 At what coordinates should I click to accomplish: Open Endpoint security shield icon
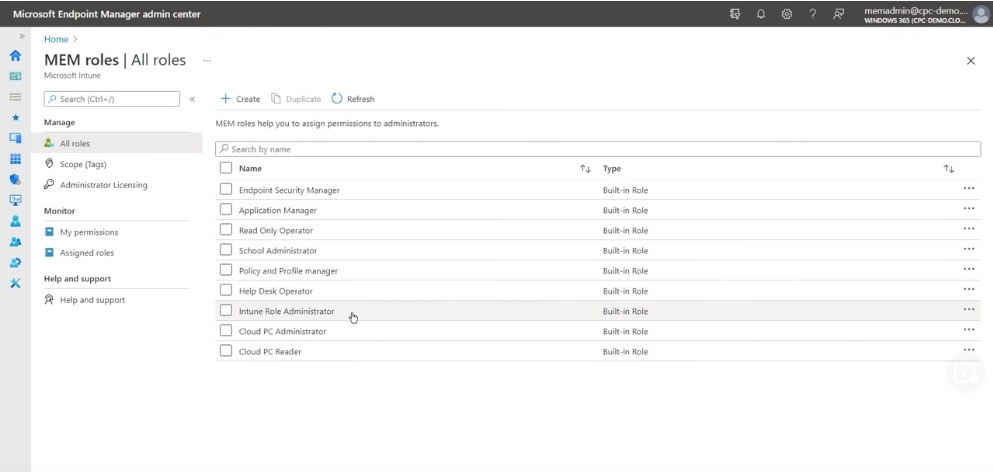[x=15, y=180]
